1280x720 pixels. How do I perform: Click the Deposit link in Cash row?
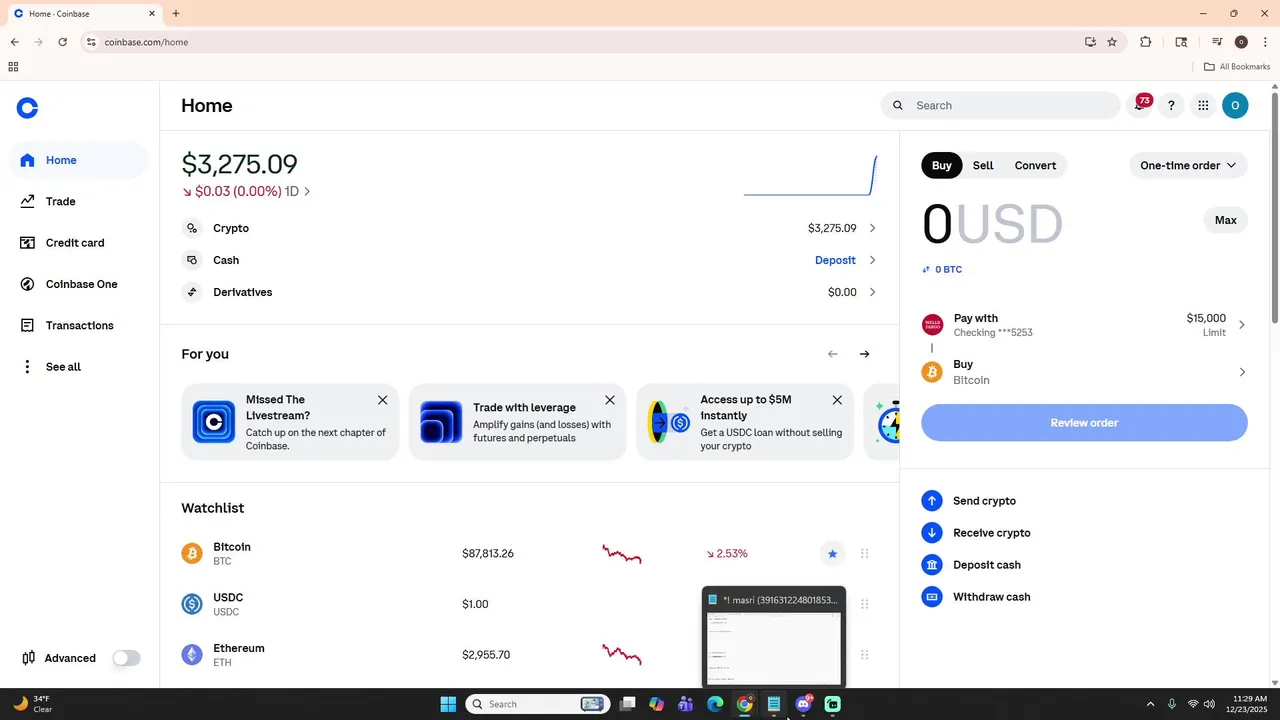click(835, 260)
